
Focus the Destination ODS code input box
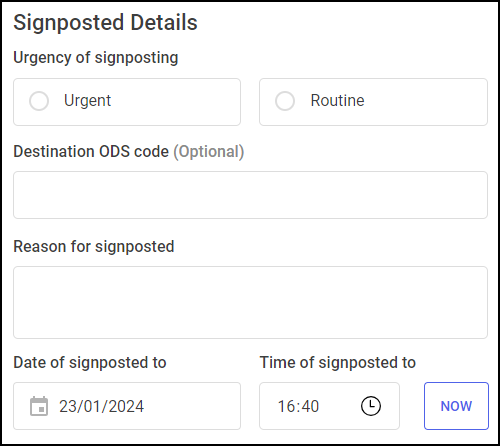pos(250,195)
